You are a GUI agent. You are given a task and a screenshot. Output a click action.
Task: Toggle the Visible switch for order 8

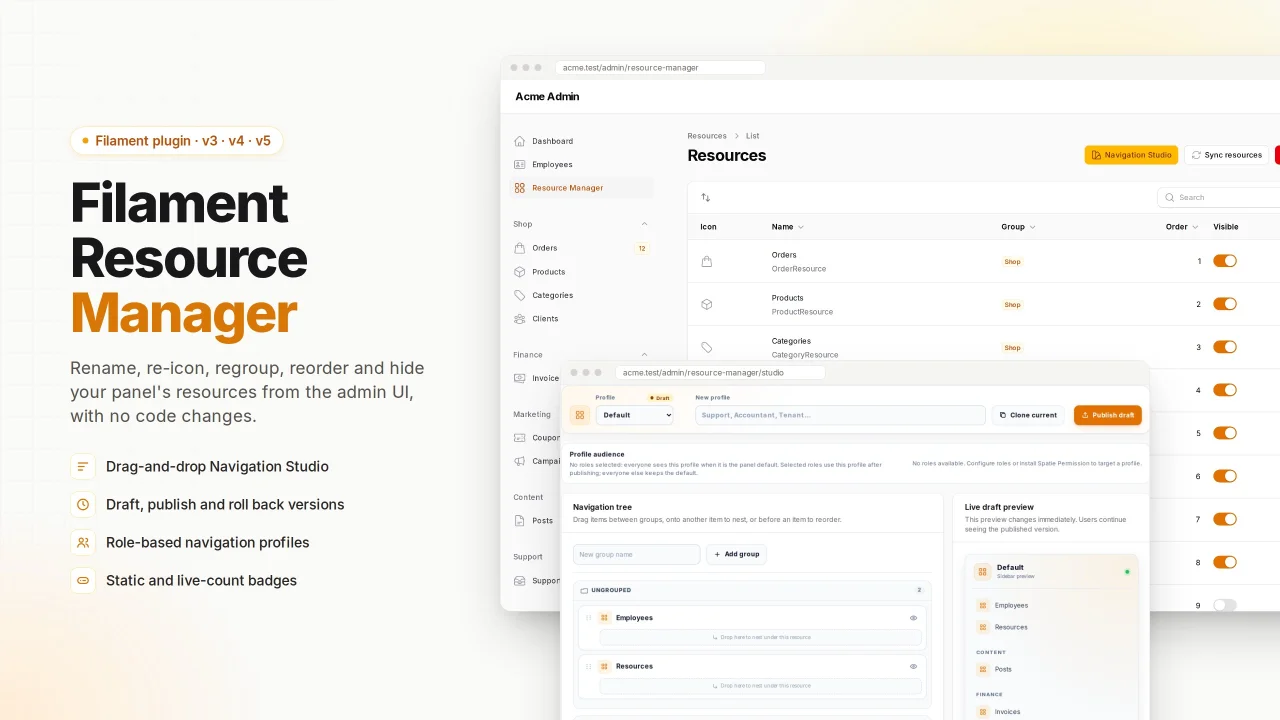(x=1225, y=562)
